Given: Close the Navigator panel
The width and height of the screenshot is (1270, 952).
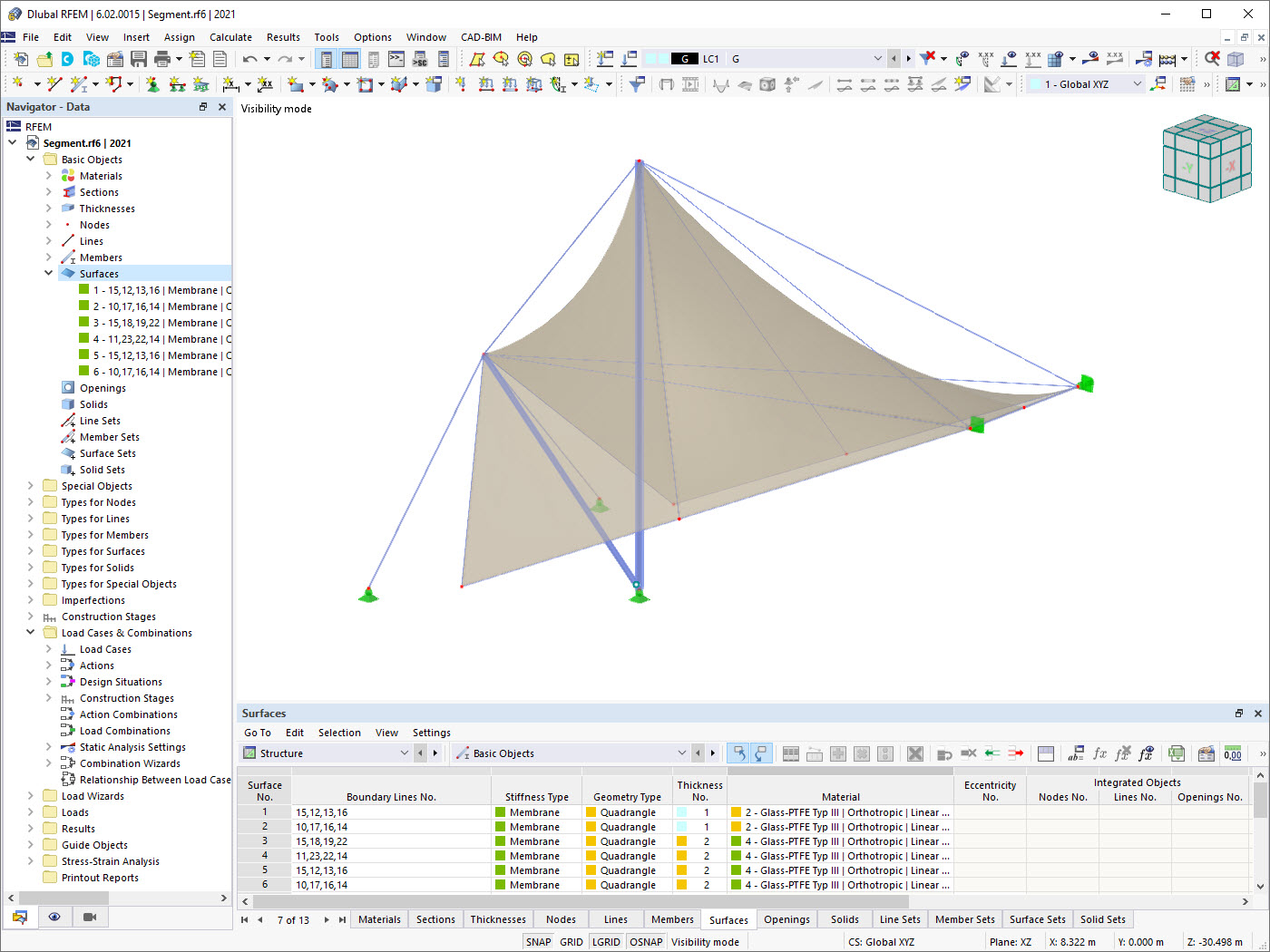Looking at the screenshot, I should pyautogui.click(x=222, y=107).
